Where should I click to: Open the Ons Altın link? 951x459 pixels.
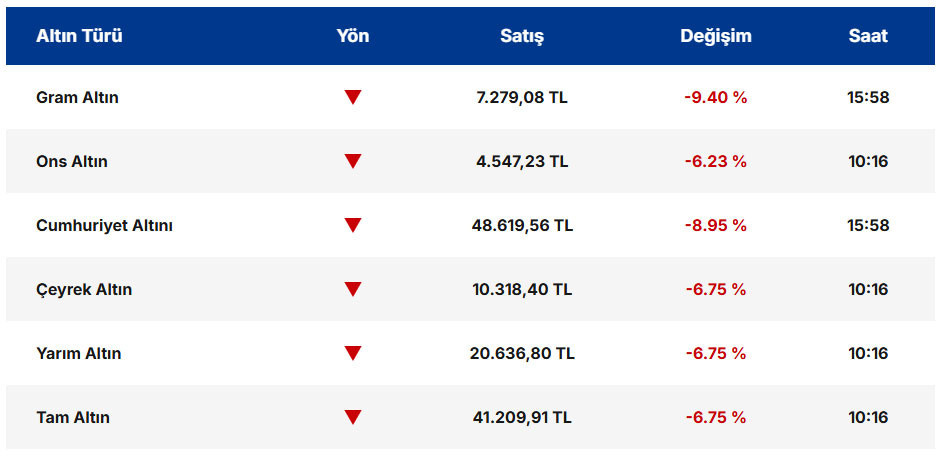point(72,162)
